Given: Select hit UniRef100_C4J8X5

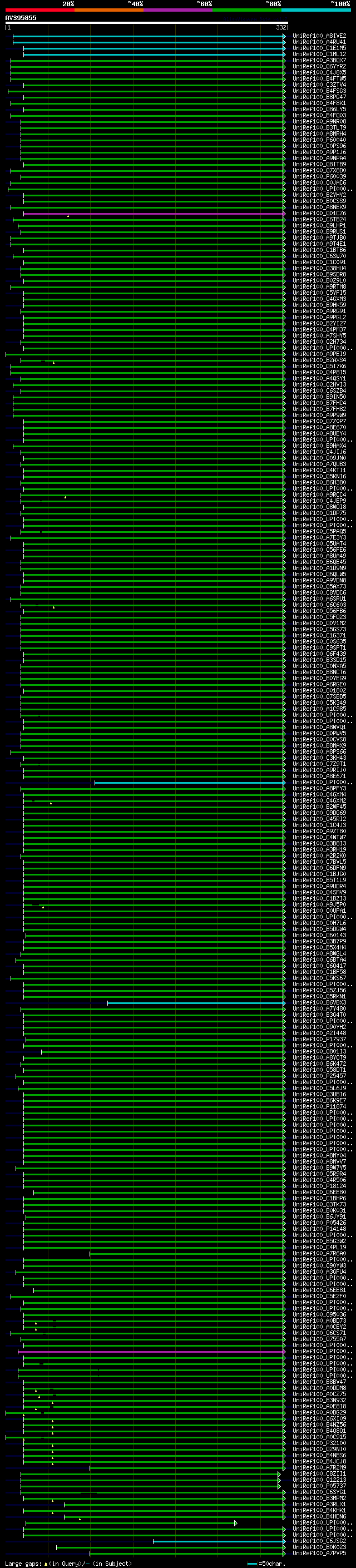Looking at the screenshot, I should 319,72.
